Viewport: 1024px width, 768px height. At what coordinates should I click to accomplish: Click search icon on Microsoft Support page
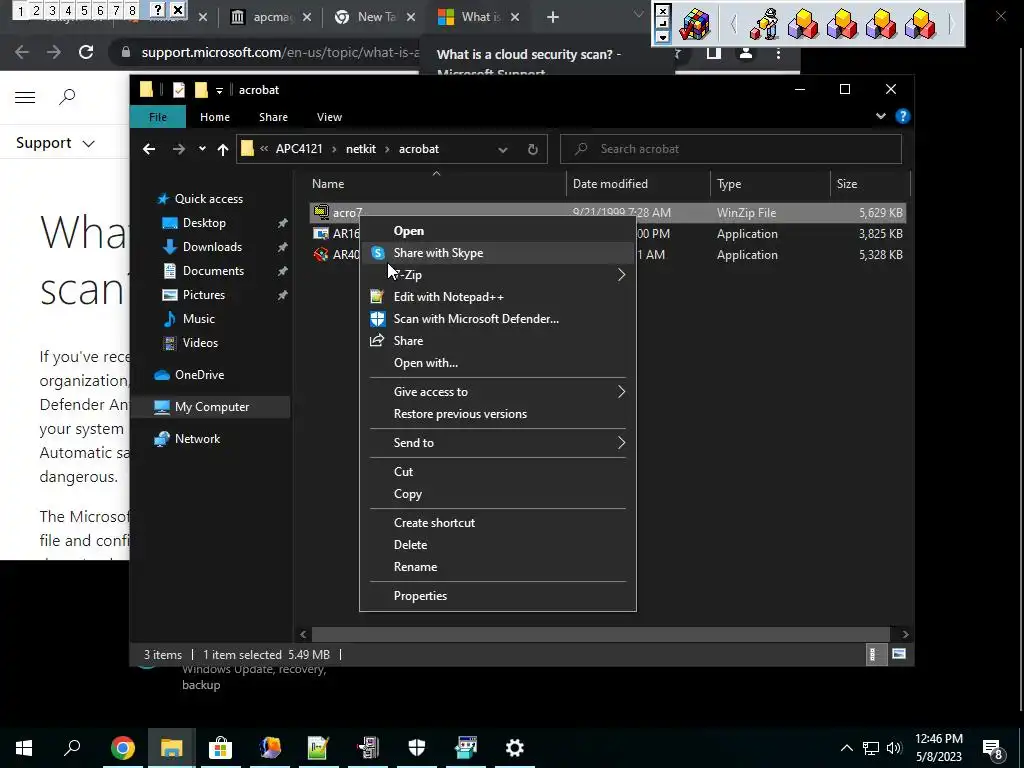click(x=67, y=97)
